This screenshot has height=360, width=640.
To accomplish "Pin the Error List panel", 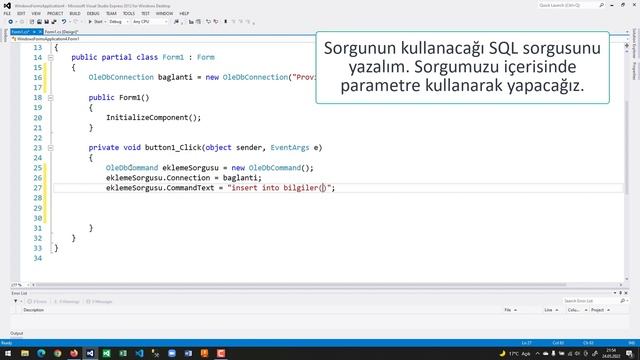I will 620,293.
